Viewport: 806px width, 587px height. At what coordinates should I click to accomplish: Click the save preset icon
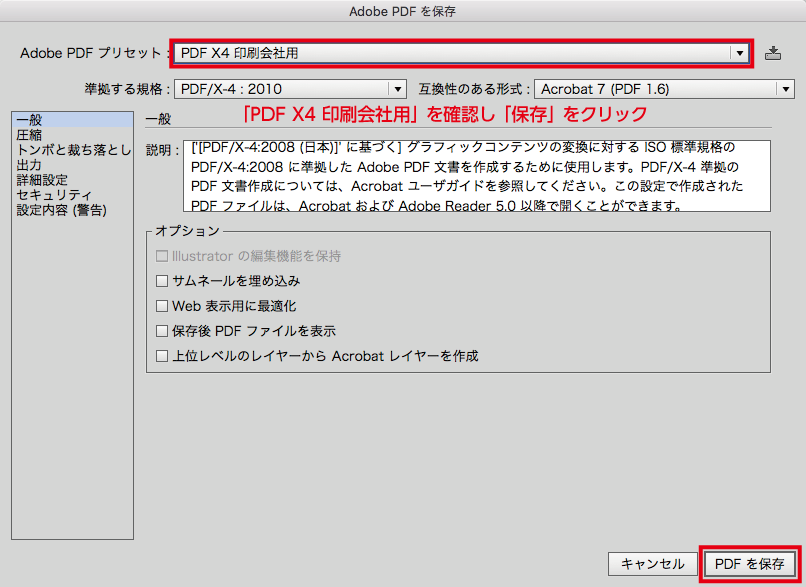(x=771, y=53)
